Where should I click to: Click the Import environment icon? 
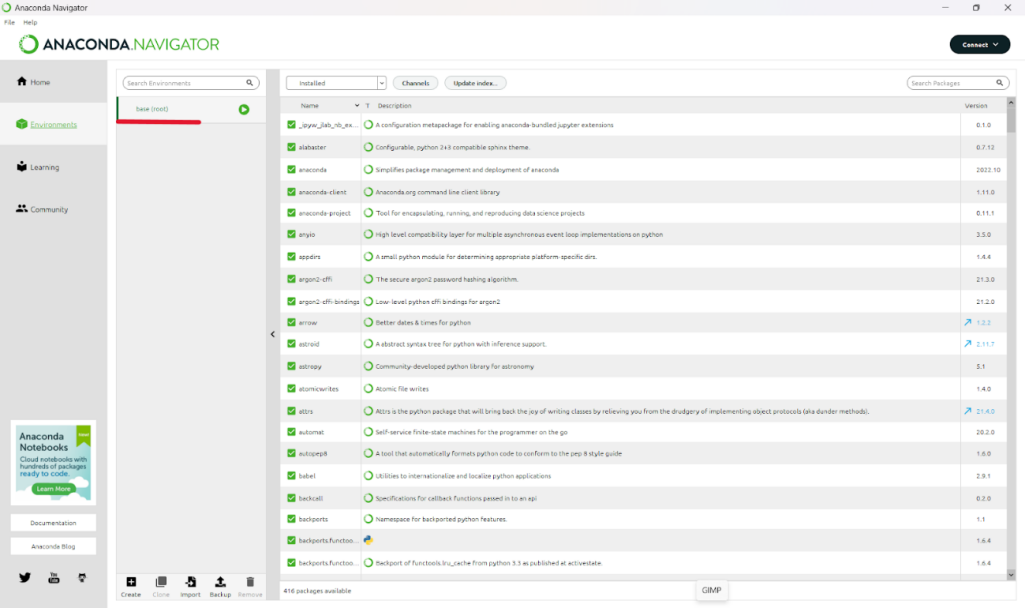(190, 582)
